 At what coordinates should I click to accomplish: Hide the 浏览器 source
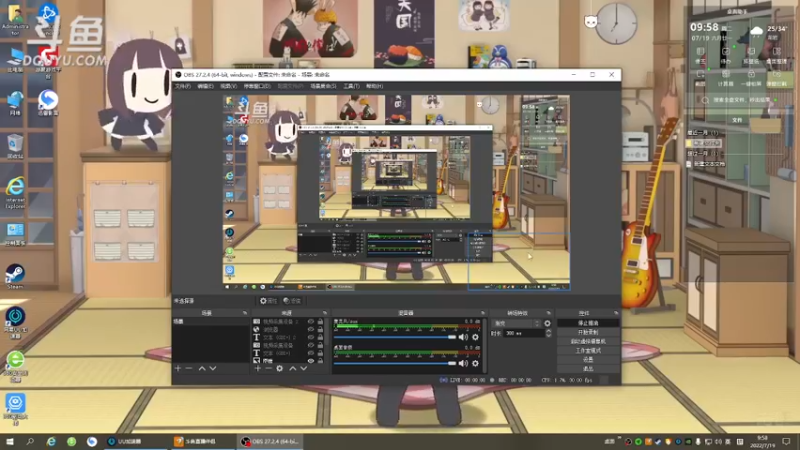tap(311, 330)
